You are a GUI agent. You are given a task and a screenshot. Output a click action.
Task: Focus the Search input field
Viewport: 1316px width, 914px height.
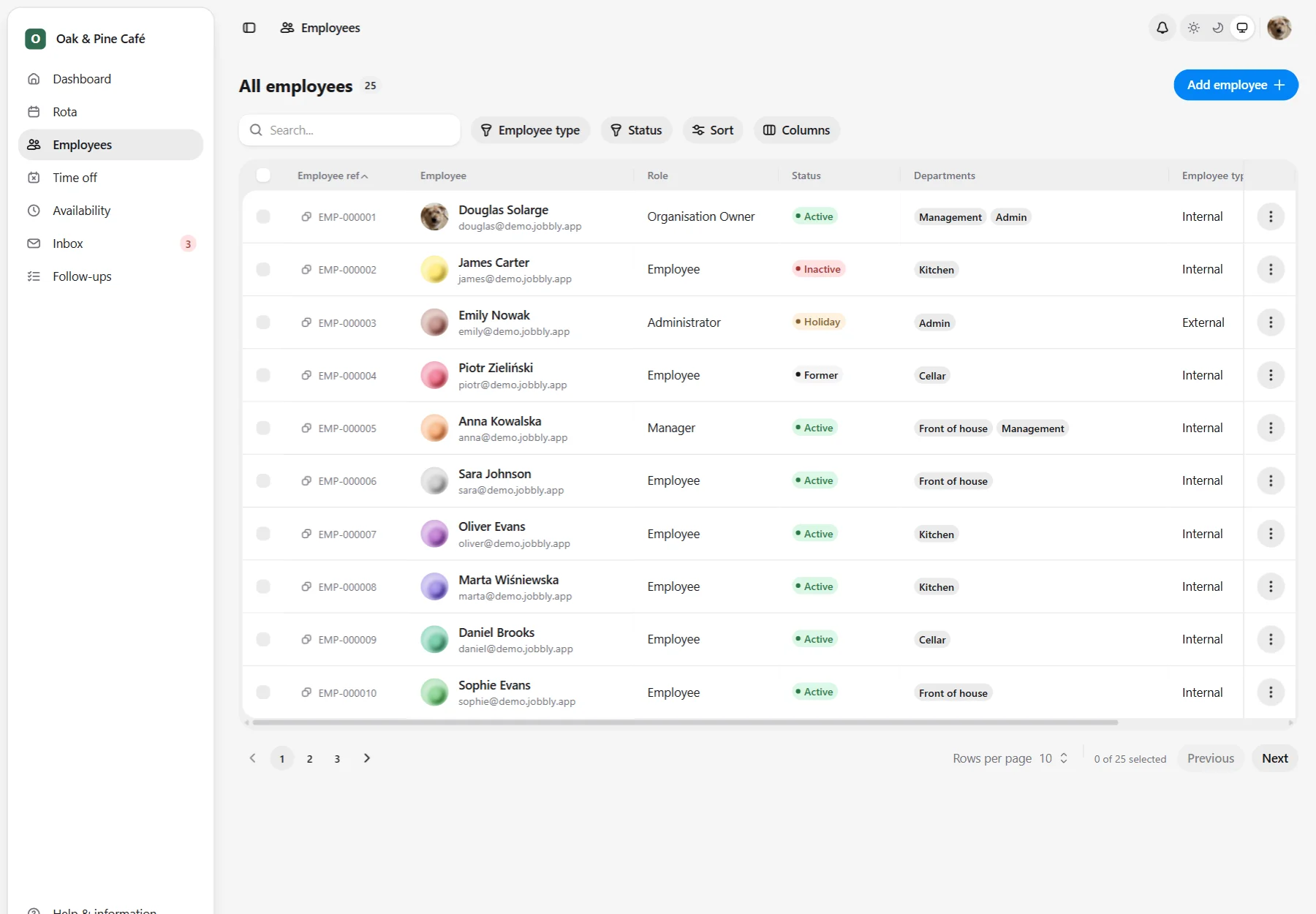tap(349, 130)
